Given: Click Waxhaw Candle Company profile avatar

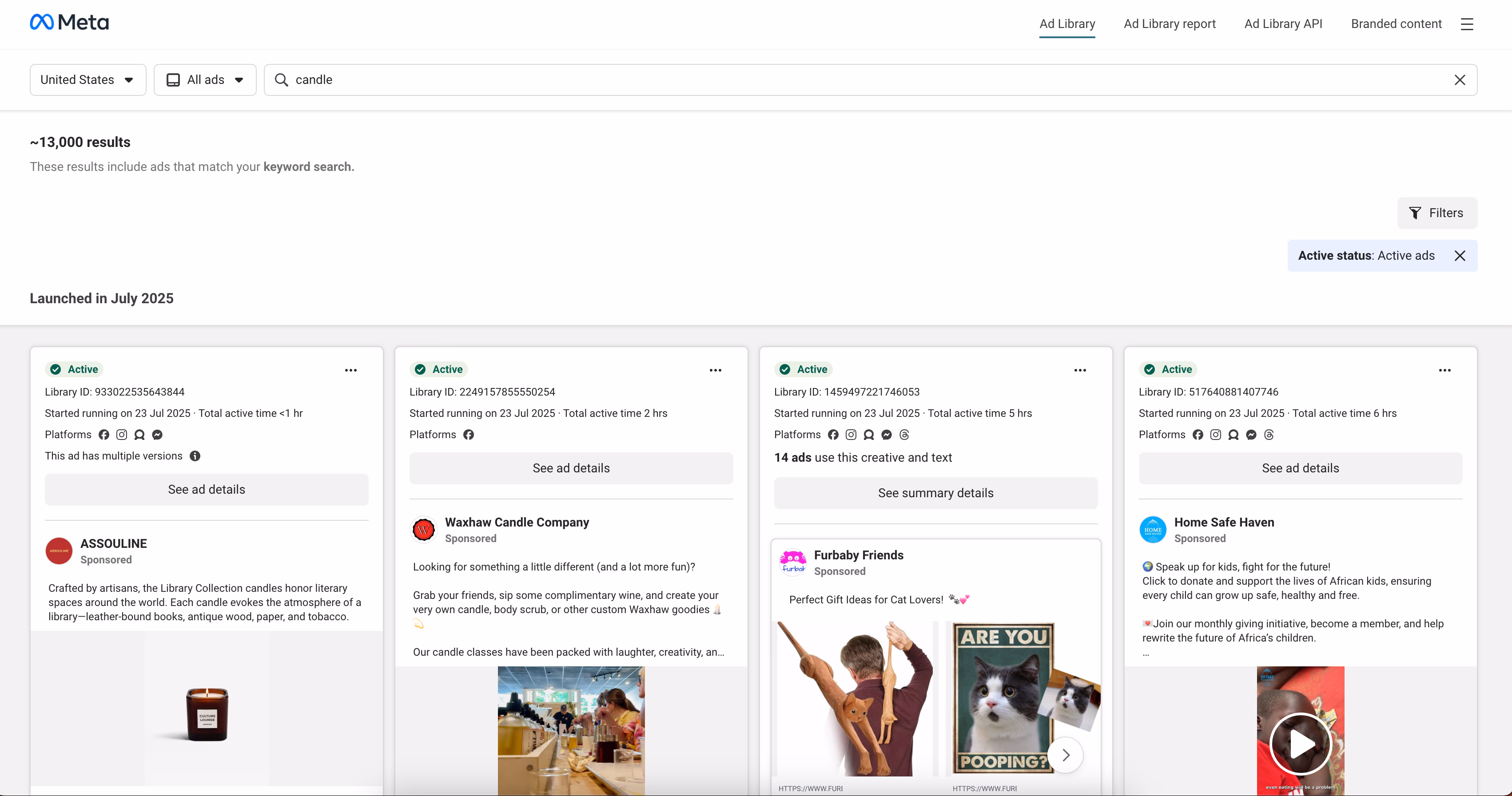Looking at the screenshot, I should (423, 530).
